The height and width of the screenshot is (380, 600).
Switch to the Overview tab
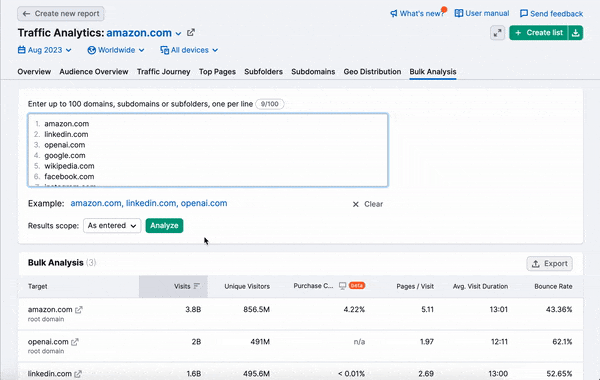(x=34, y=72)
